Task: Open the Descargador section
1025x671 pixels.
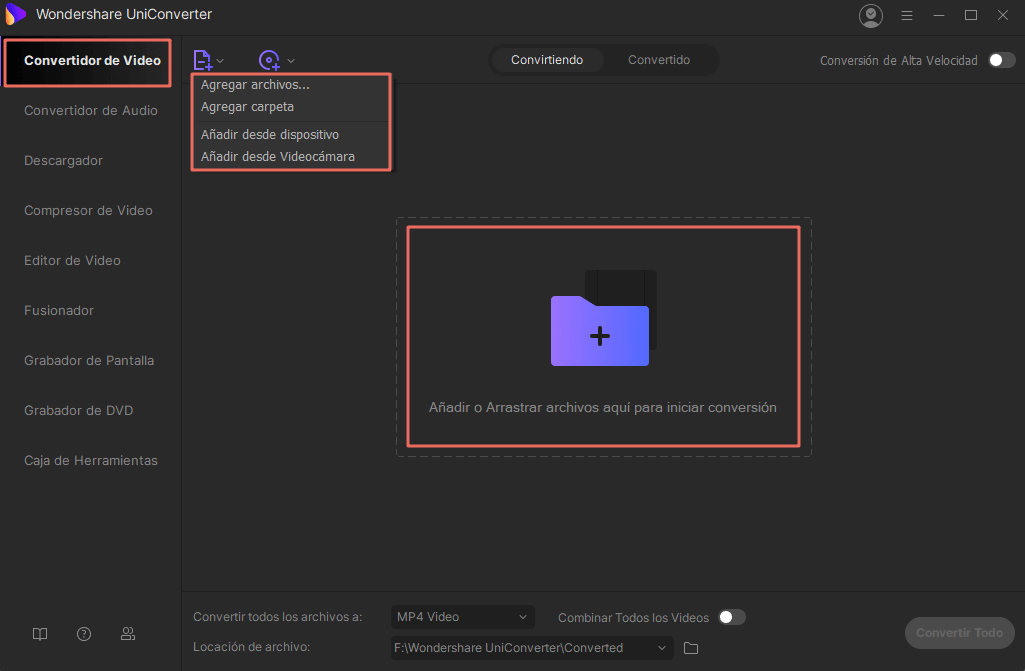Action: tap(63, 161)
